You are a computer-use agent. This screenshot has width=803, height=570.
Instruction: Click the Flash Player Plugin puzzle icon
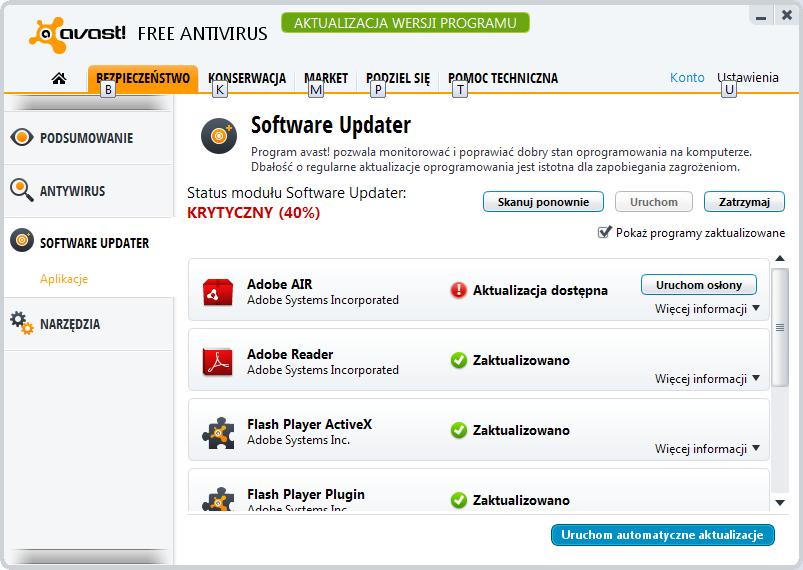(218, 499)
